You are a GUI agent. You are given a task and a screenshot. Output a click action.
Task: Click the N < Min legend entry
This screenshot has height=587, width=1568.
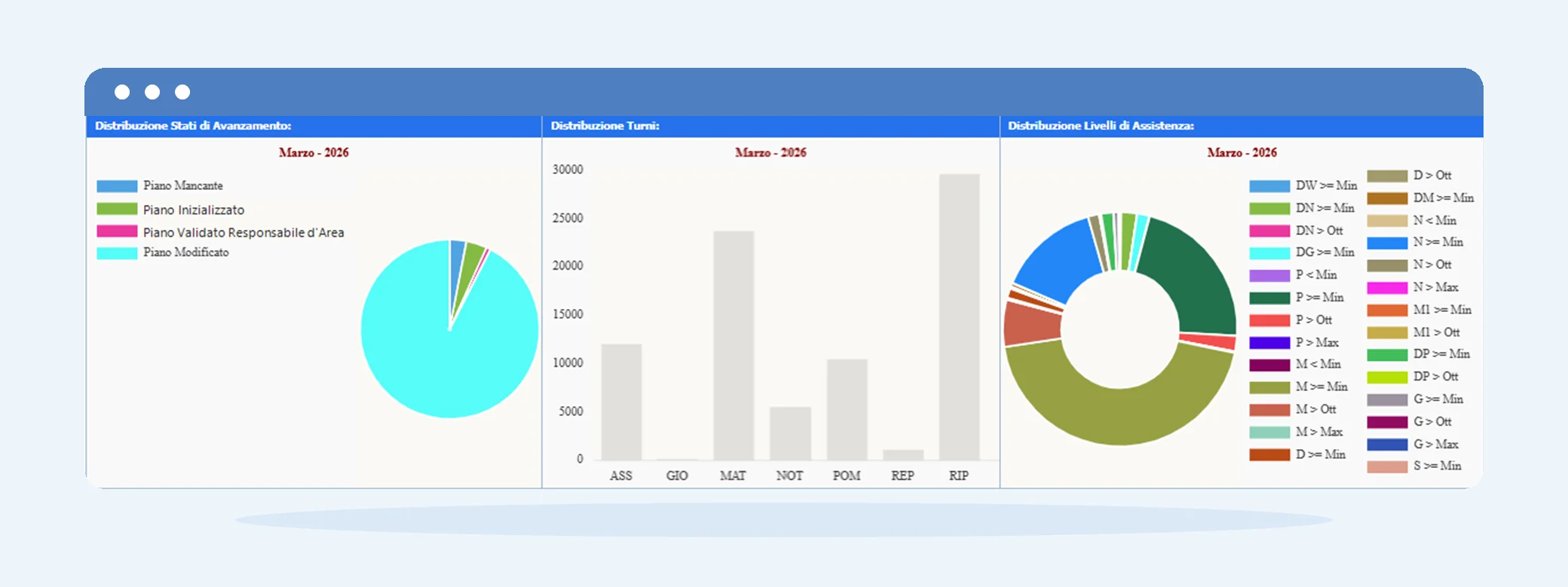pos(1412,221)
